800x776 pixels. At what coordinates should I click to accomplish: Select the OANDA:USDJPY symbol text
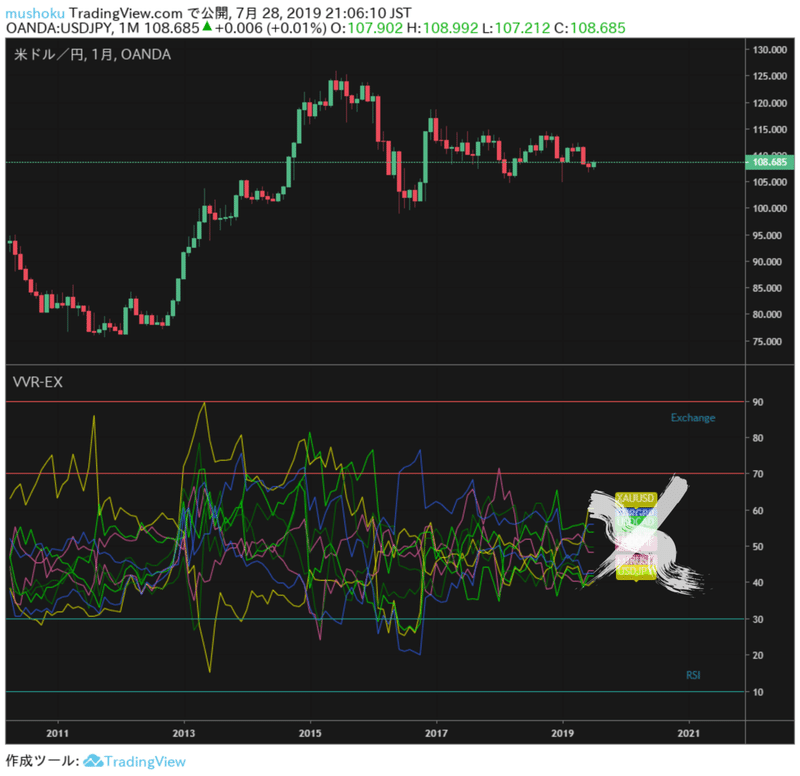point(58,28)
